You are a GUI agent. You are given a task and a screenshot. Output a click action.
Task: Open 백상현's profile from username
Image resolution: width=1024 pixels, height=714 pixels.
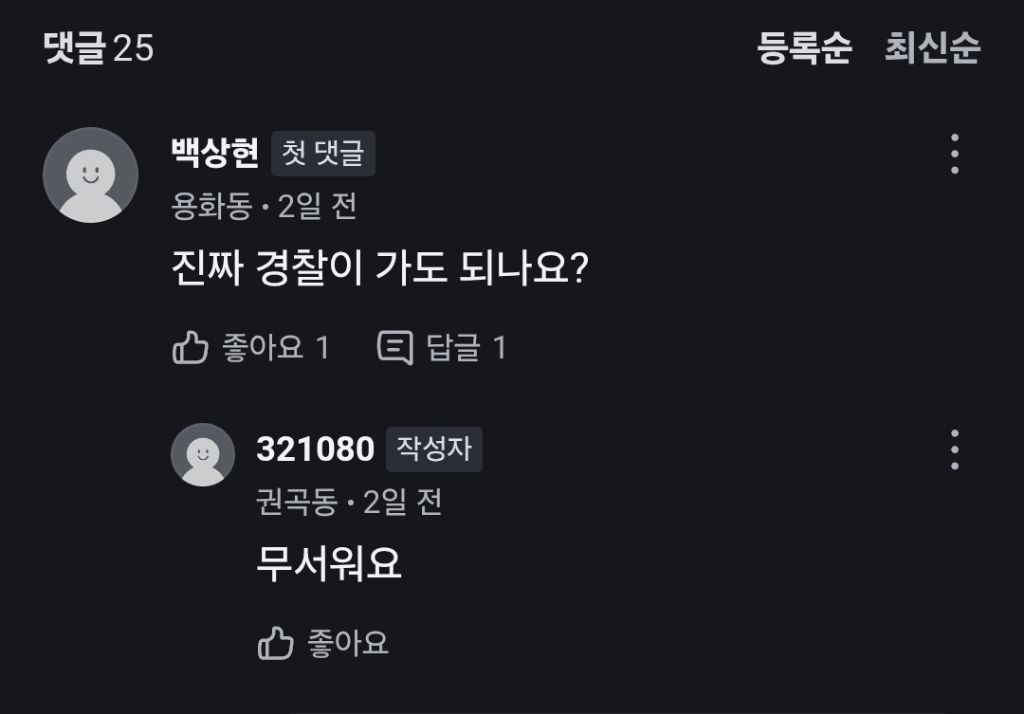coord(215,154)
